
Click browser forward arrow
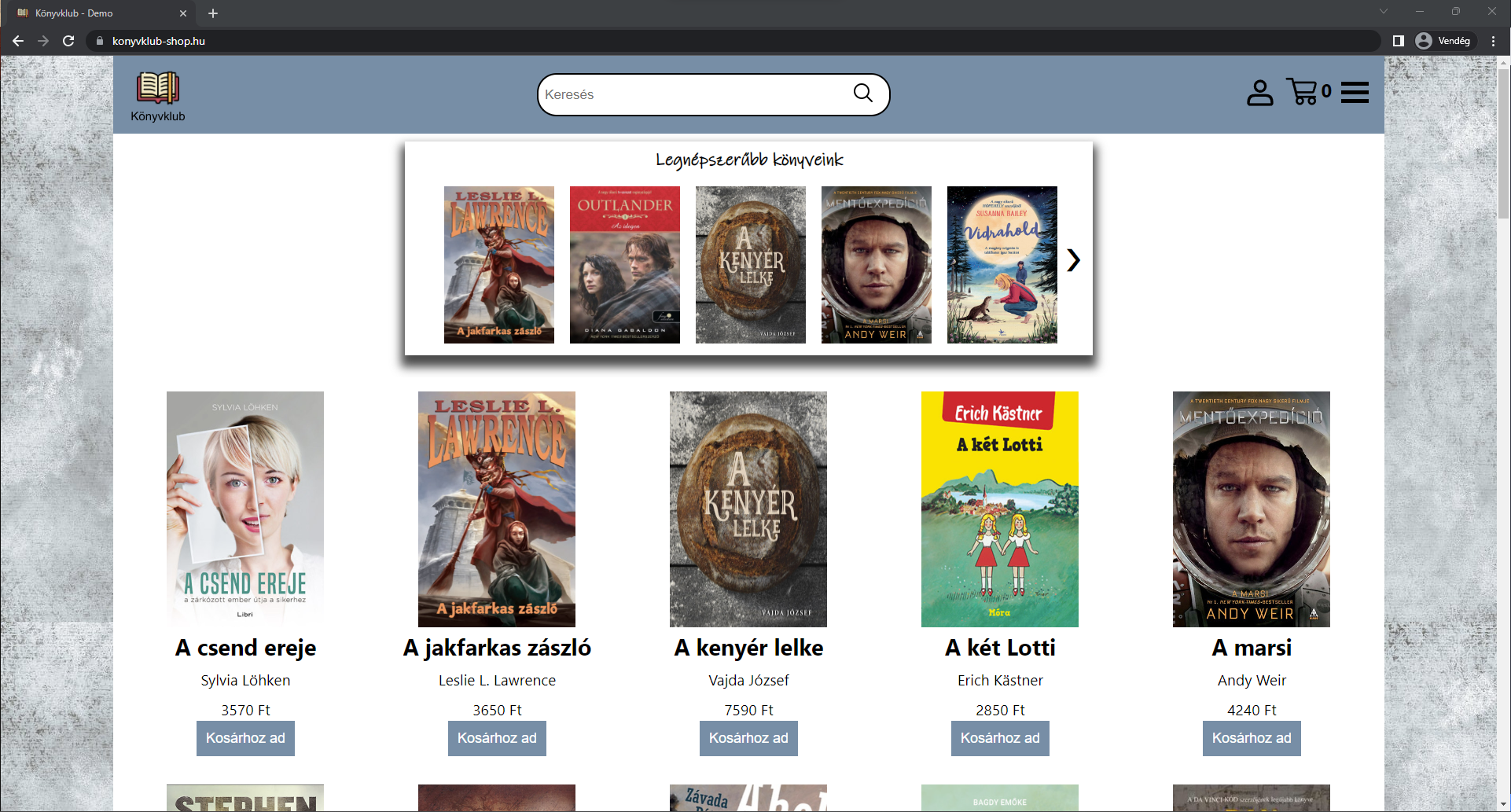coord(43,41)
